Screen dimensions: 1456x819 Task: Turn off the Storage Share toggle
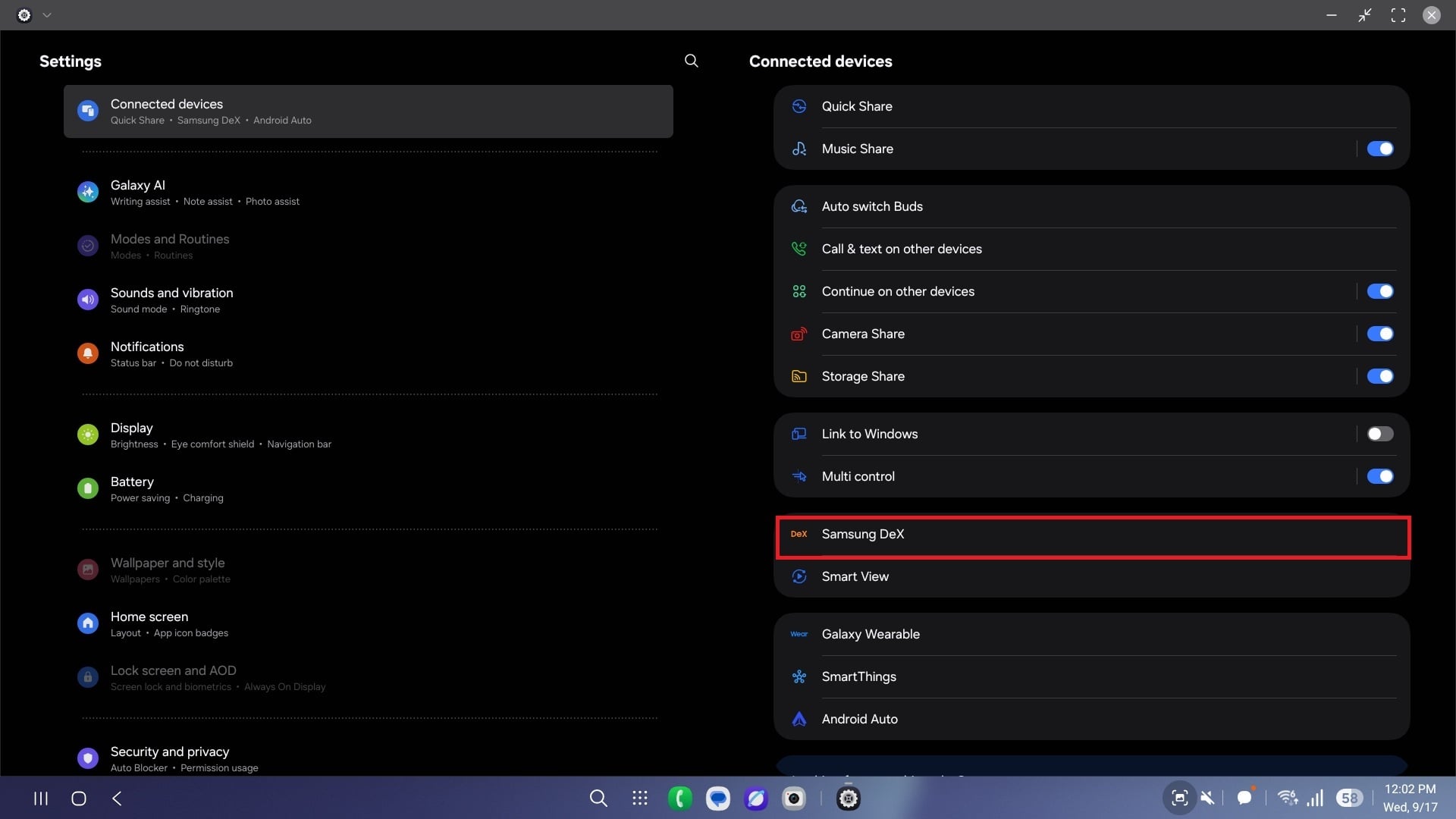1379,376
